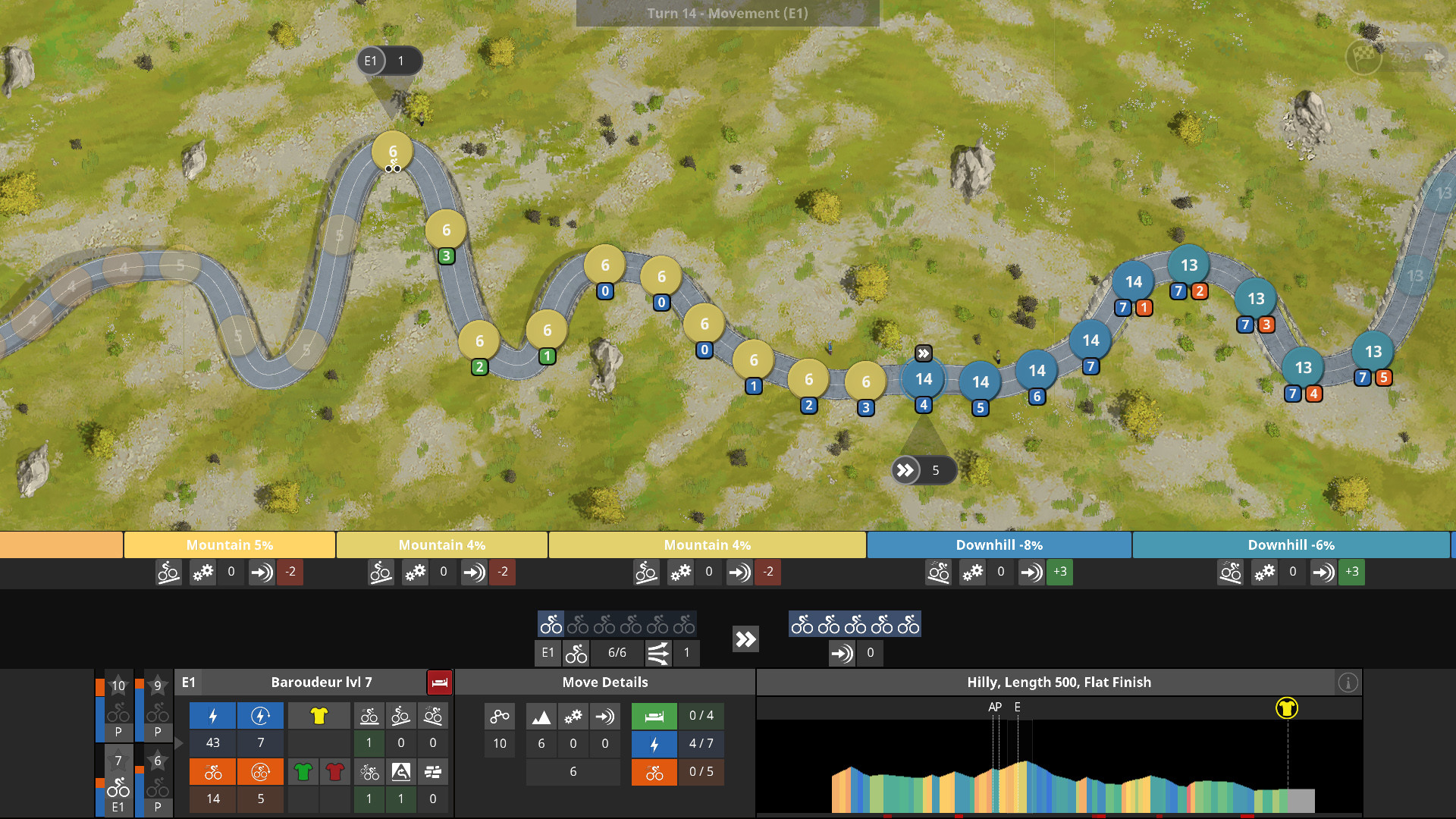The image size is (1456, 819).
Task: Click the slipstream arrow icon in Move Details
Action: pos(605,715)
